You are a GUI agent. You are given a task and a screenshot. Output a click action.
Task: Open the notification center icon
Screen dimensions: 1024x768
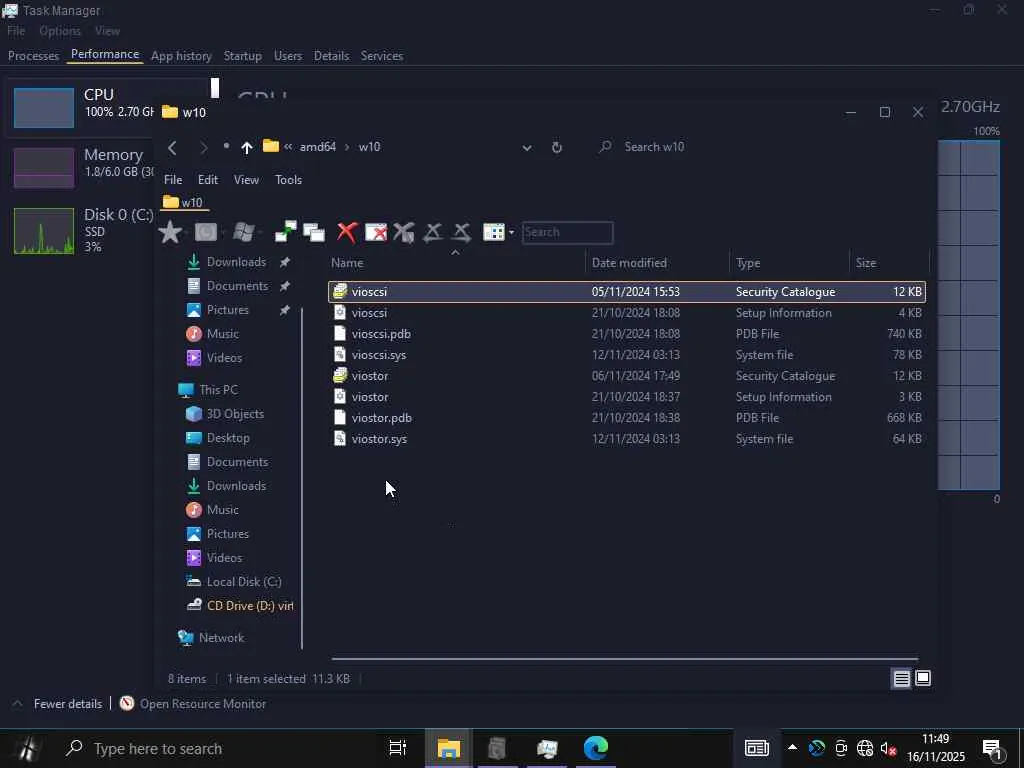tap(992, 749)
